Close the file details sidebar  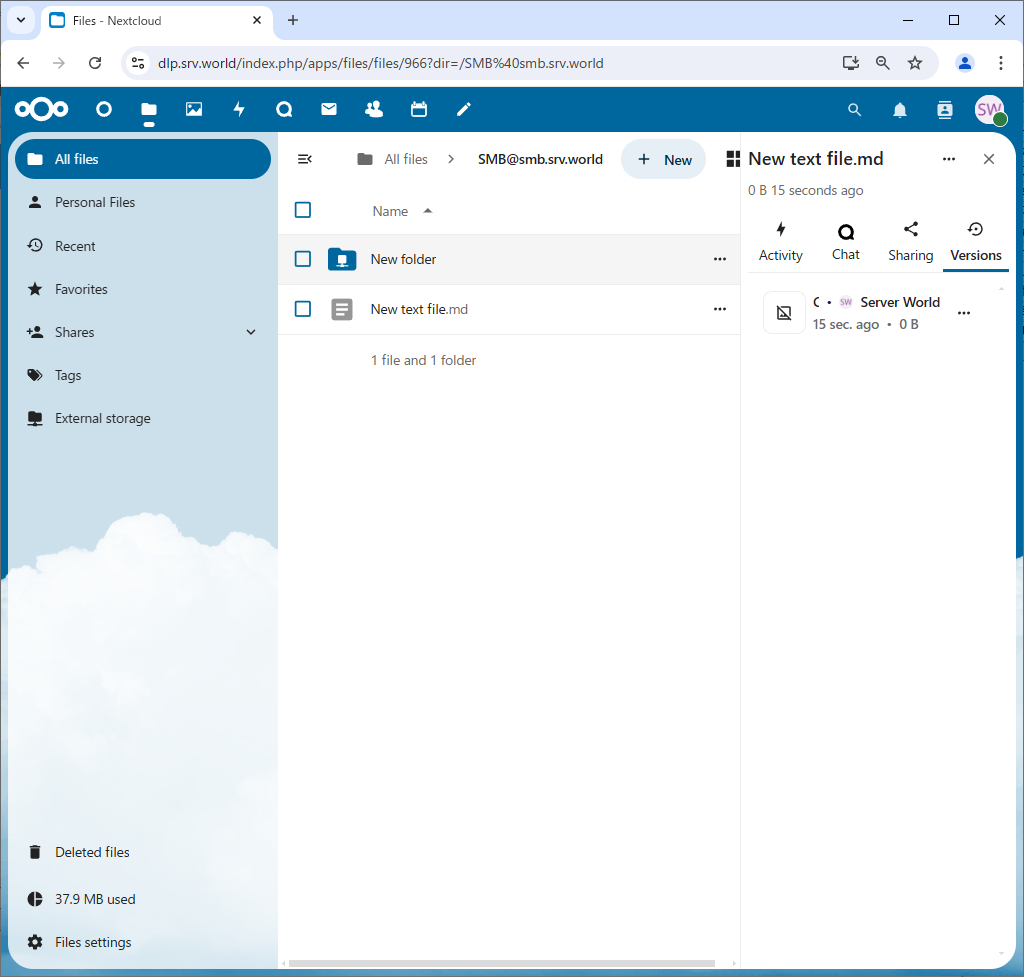pos(989,159)
